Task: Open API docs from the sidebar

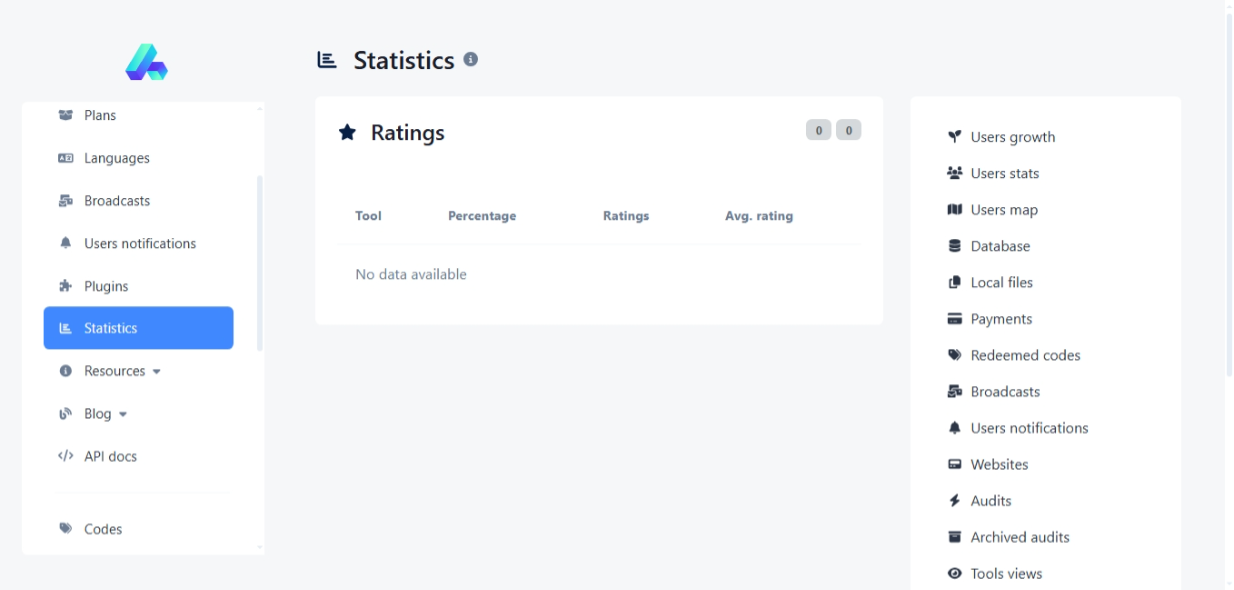Action: pyautogui.click(x=110, y=456)
